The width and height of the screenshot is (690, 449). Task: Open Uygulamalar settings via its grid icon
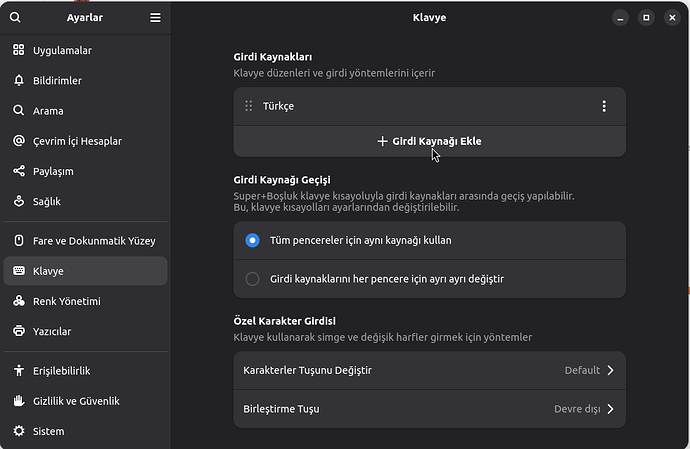tap(19, 50)
